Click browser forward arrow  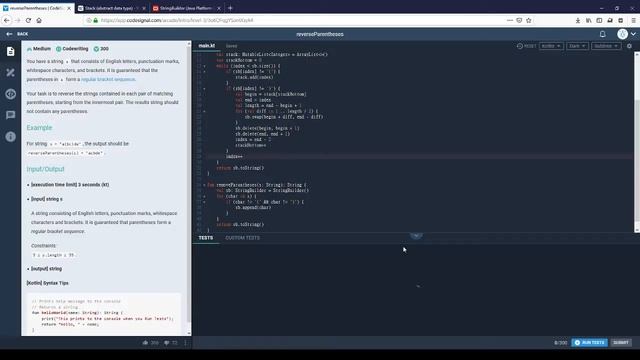point(18,20)
